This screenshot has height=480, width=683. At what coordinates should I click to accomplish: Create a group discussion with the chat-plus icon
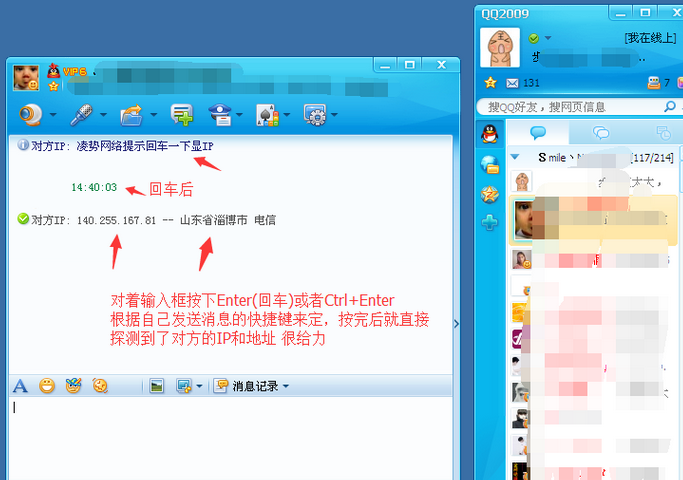coord(182,115)
